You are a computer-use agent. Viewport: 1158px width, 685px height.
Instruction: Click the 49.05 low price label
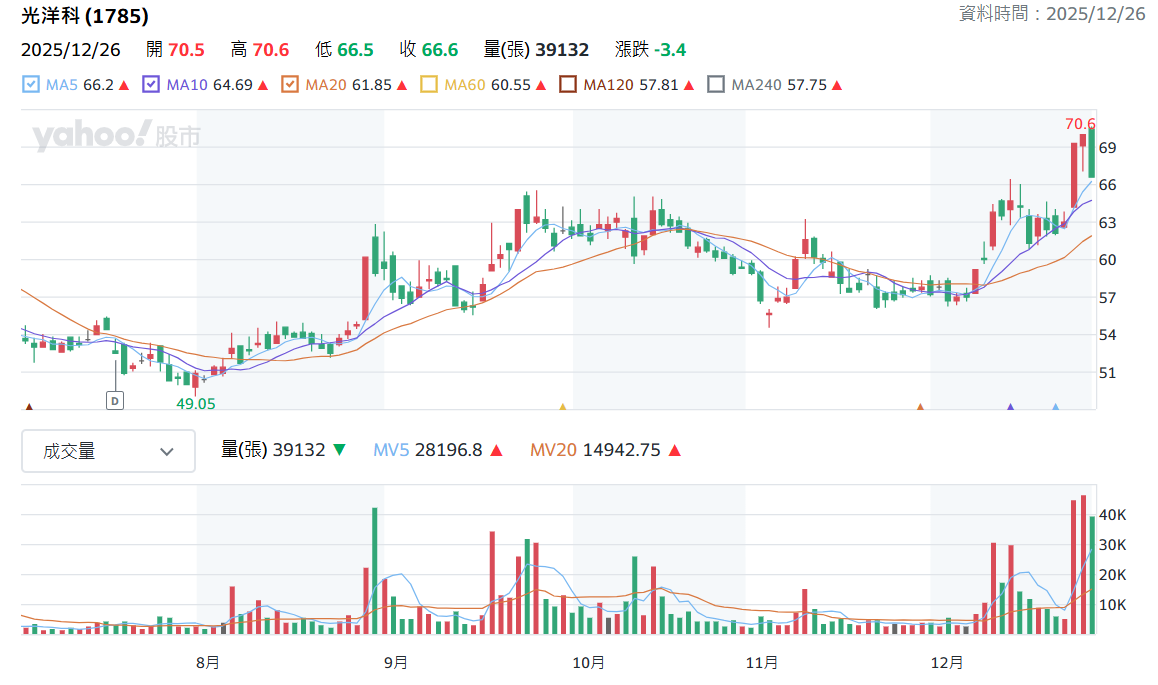click(196, 404)
